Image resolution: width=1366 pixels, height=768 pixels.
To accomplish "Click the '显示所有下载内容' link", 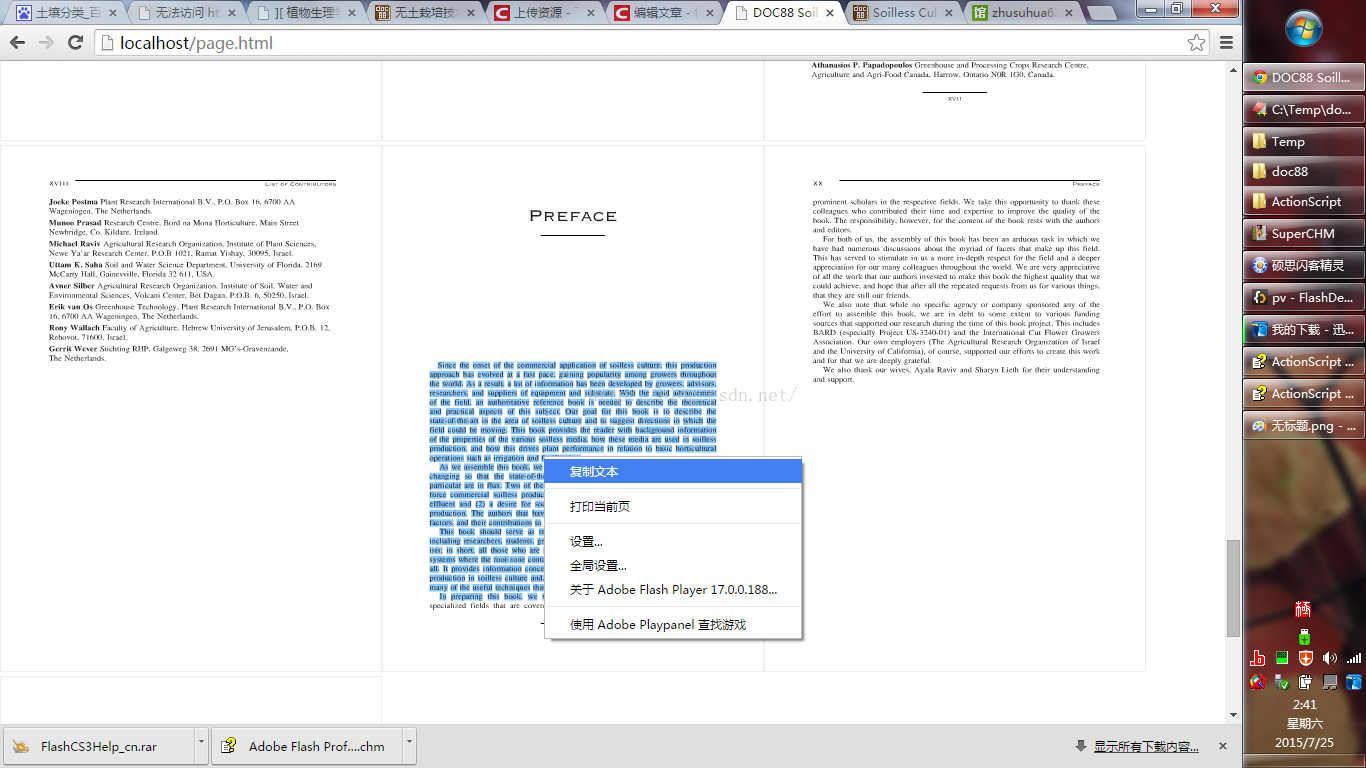I will (x=1146, y=746).
